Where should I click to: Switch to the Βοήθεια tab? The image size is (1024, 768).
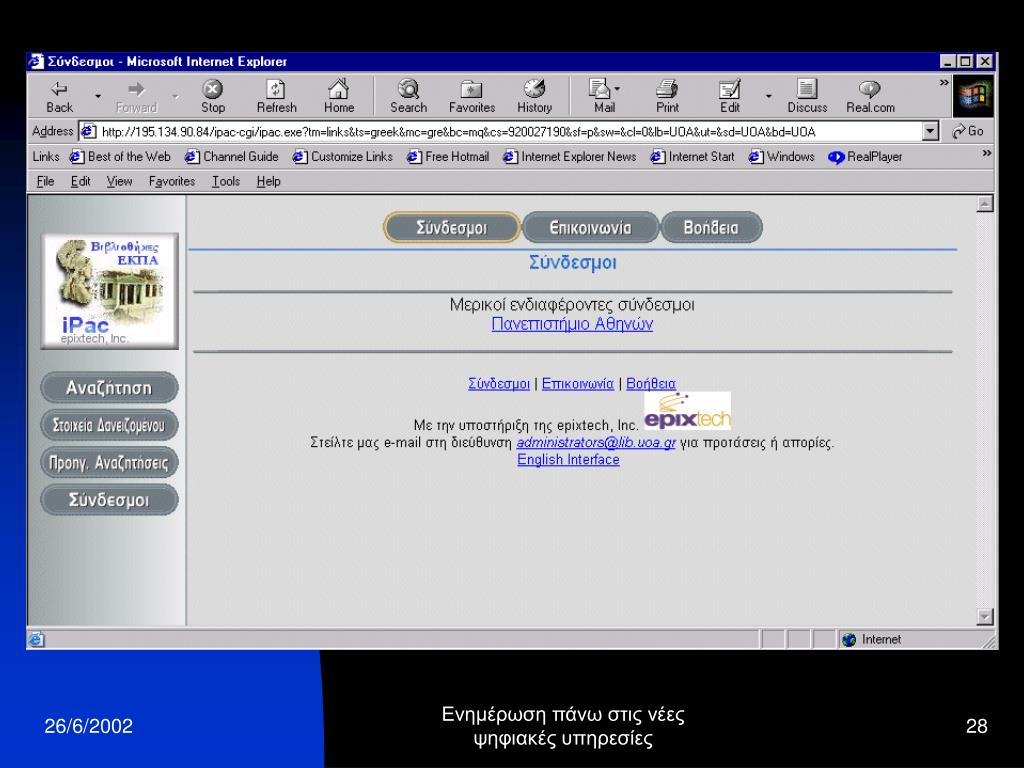[711, 227]
